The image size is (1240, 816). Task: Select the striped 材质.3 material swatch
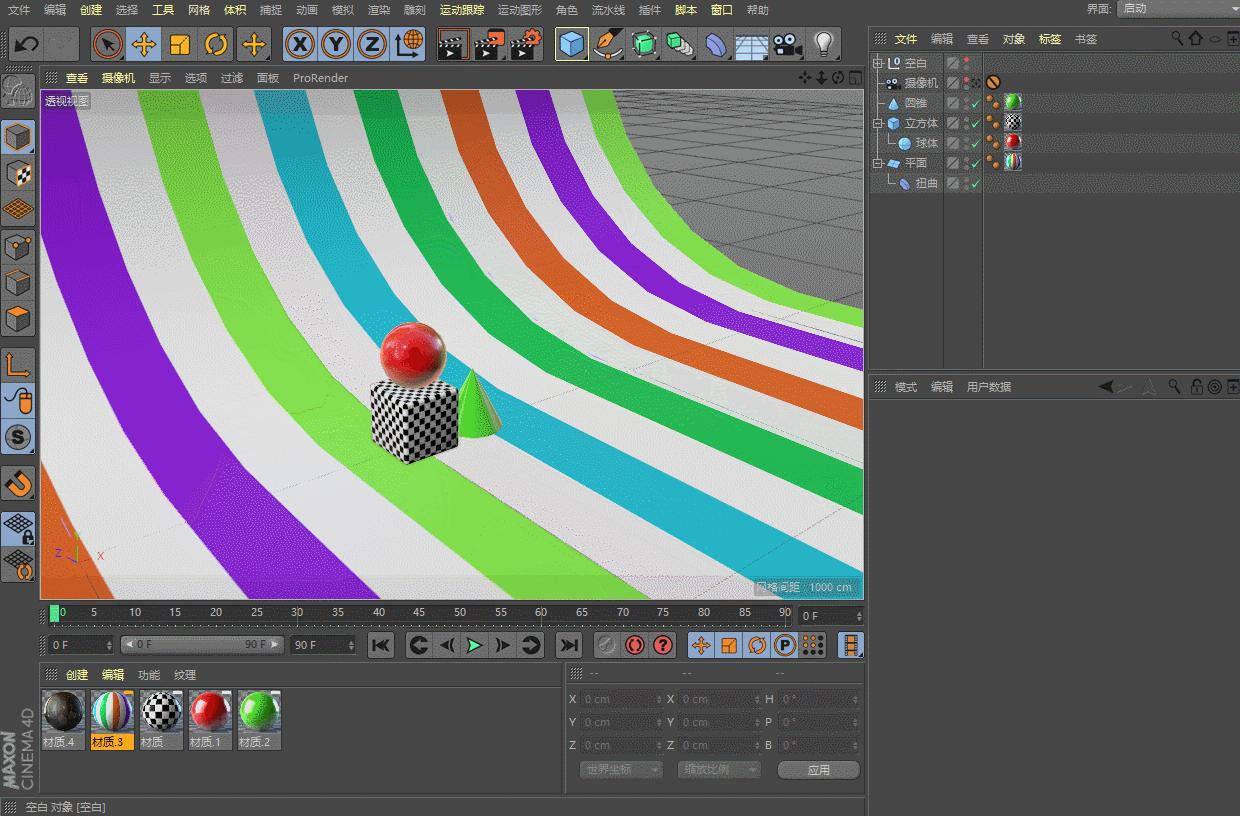(112, 713)
